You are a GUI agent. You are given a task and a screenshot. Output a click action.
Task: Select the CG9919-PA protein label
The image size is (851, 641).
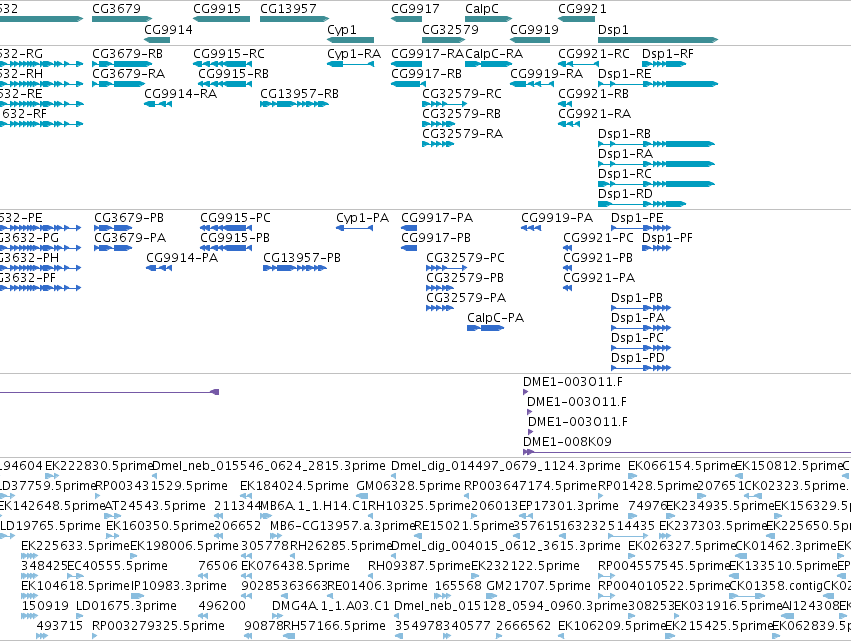557,218
